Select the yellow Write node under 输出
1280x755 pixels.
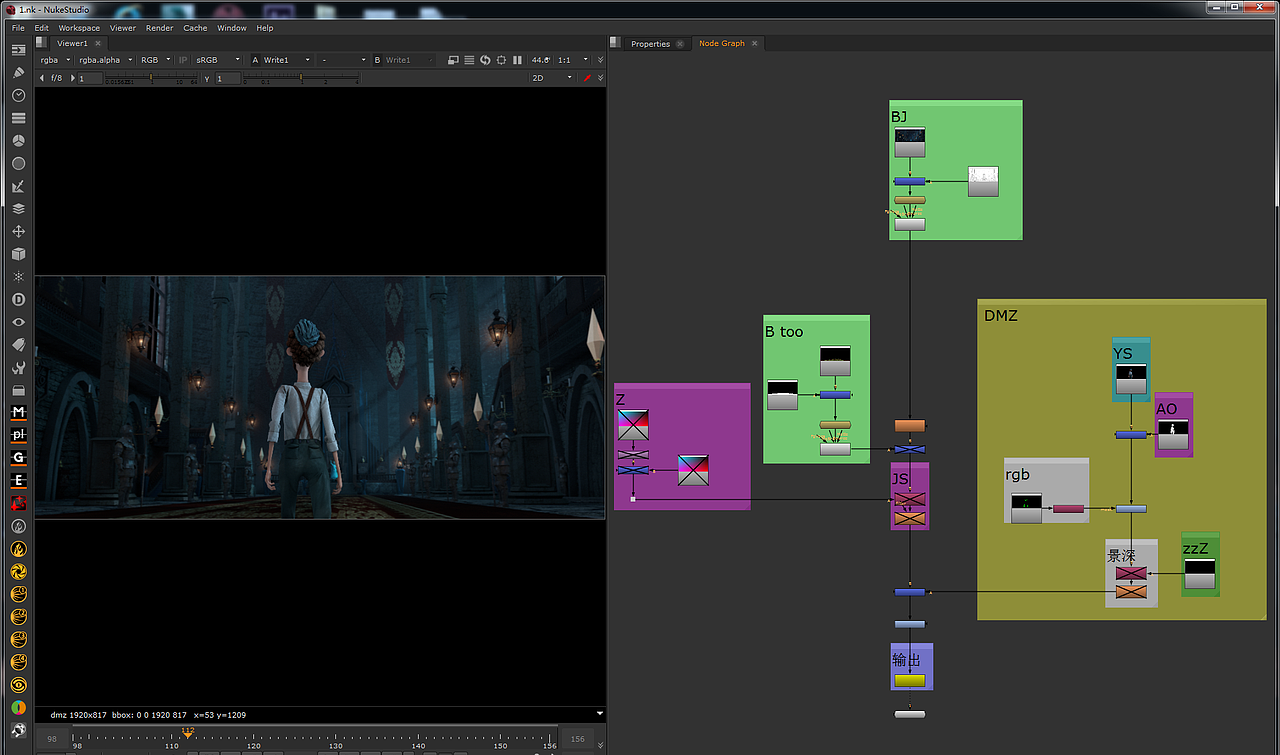909,681
